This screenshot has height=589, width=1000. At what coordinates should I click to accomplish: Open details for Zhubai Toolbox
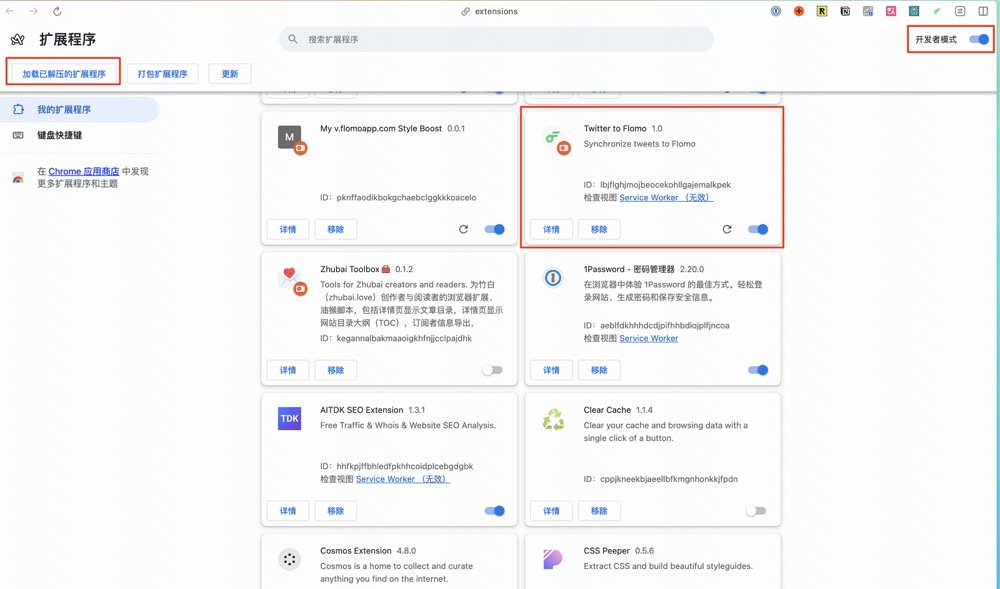click(x=288, y=370)
